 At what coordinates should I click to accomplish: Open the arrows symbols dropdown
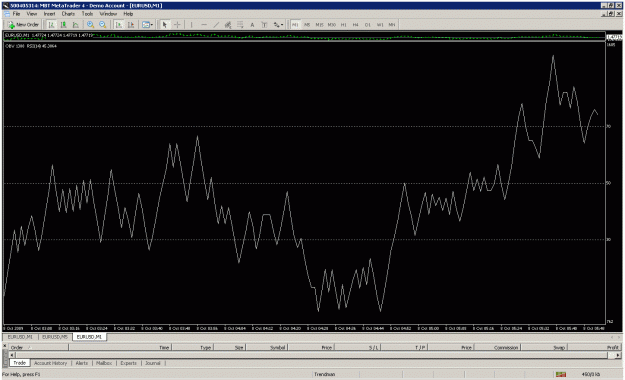click(278, 25)
